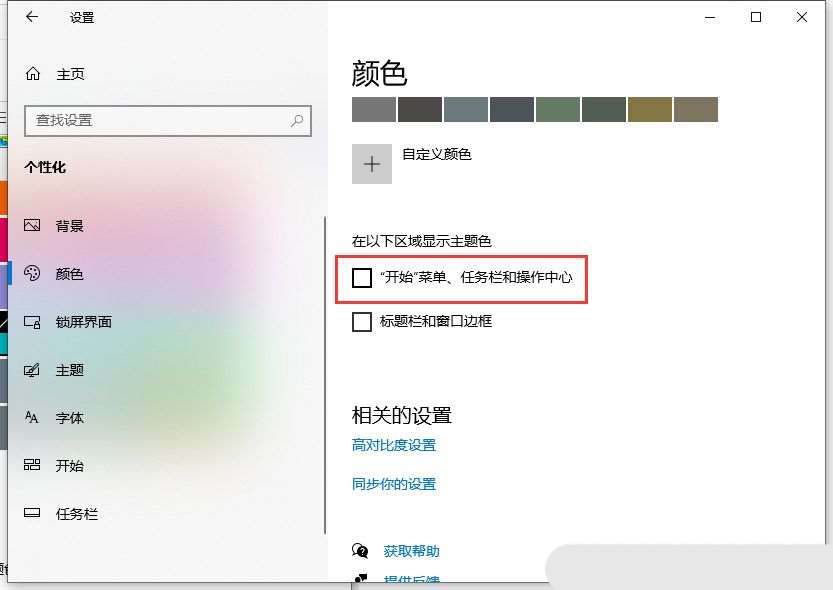Screen dimensions: 833x590
Task: Click the 主题 themes brush icon
Action: (32, 370)
